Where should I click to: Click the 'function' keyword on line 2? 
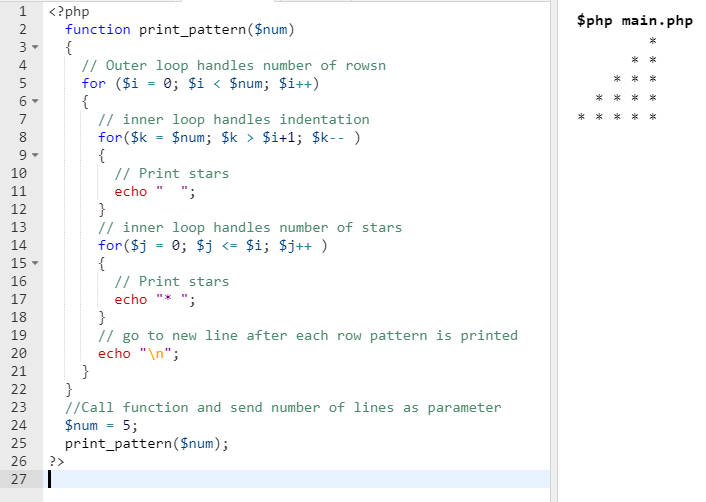coord(98,30)
